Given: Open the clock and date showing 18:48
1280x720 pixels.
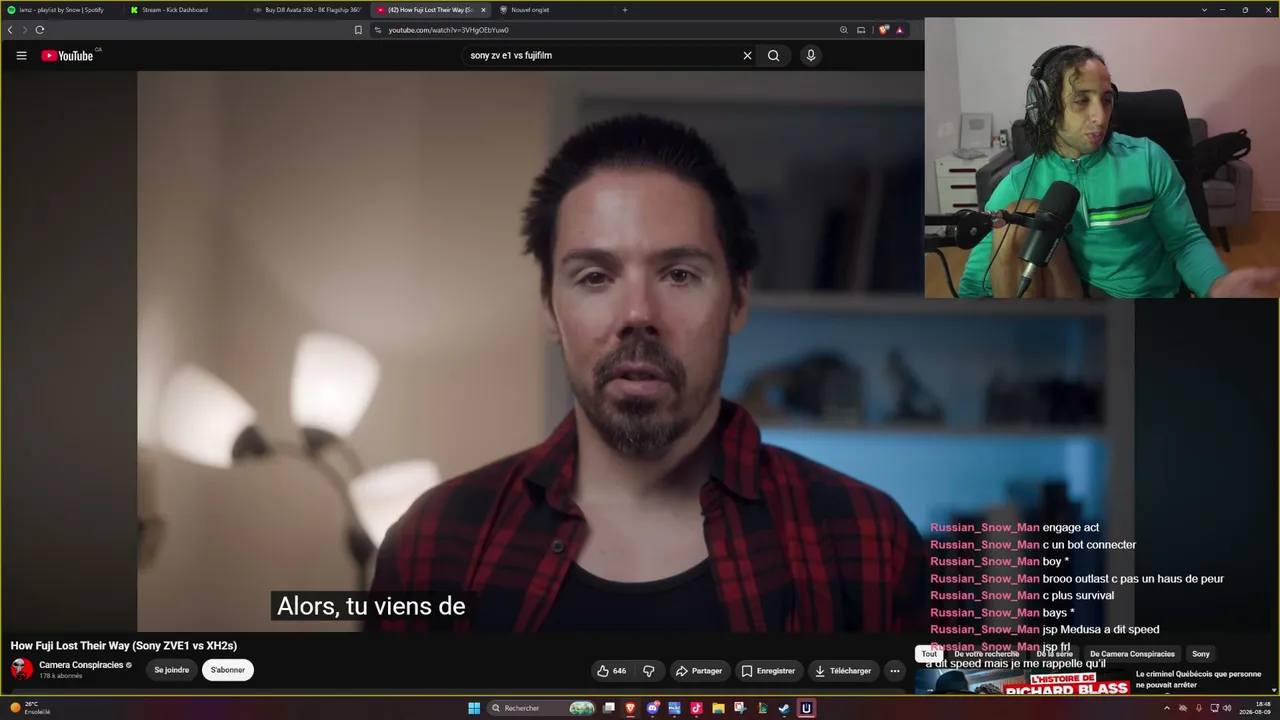Looking at the screenshot, I should pyautogui.click(x=1255, y=708).
